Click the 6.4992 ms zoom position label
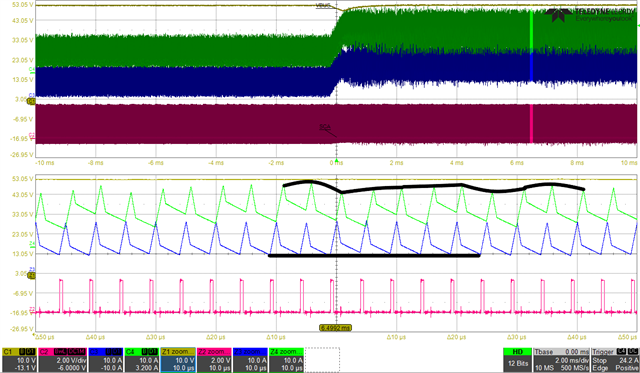This screenshot has width=640, height=373. tap(335, 328)
